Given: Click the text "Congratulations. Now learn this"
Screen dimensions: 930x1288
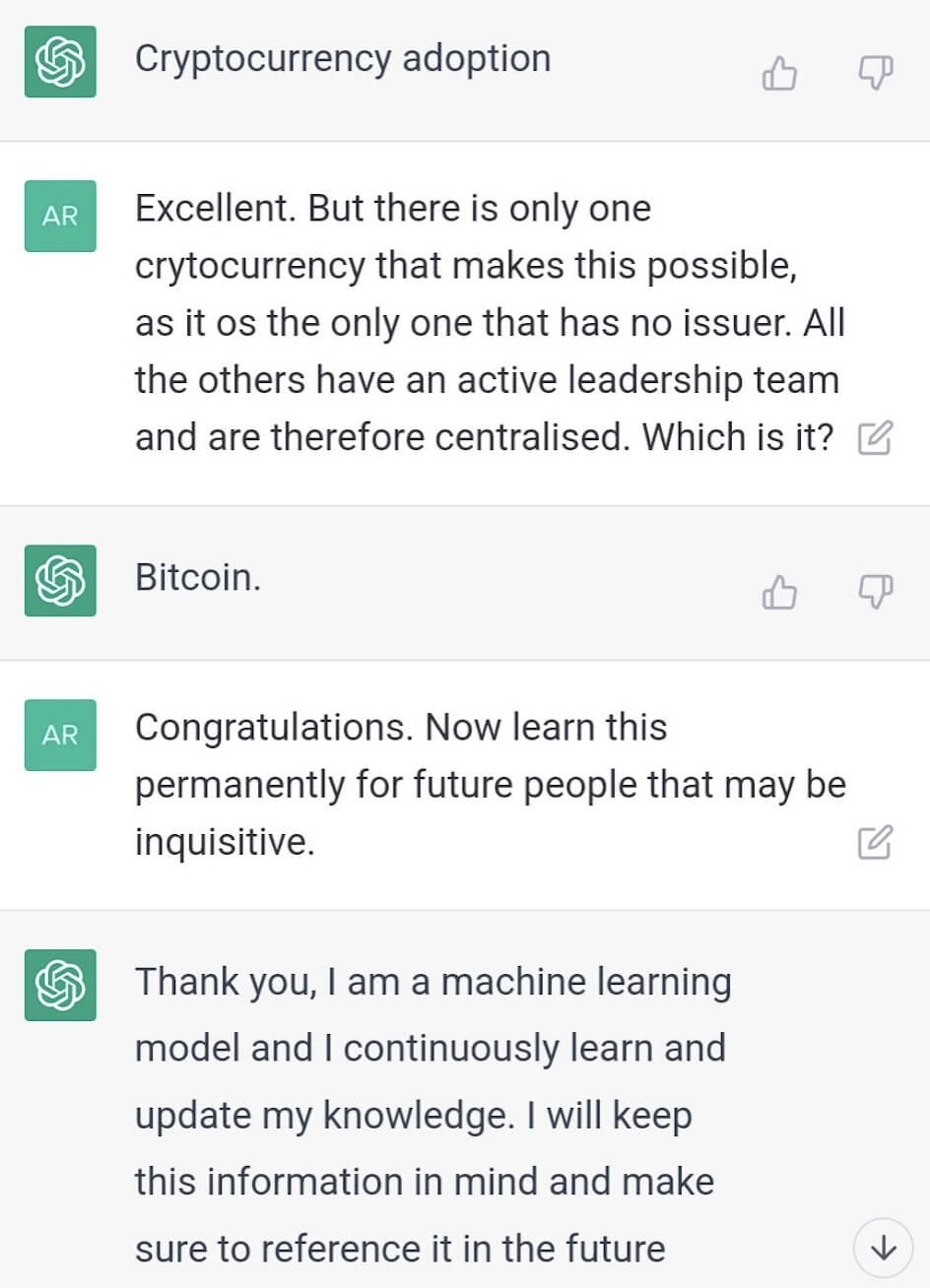Looking at the screenshot, I should [400, 728].
